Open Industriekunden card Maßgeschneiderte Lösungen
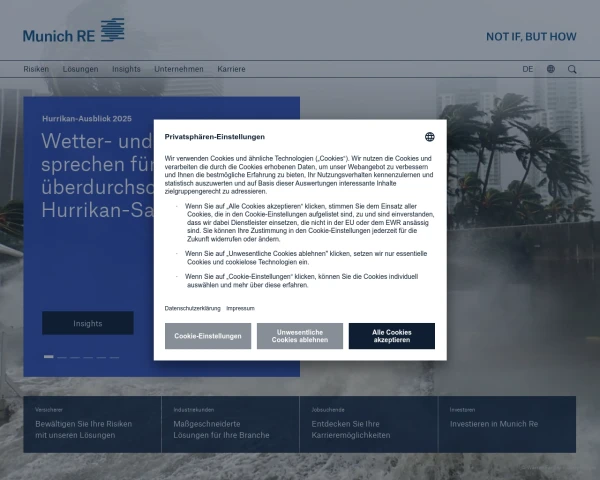Screen dimensions: 600x480 pyautogui.click(x=230, y=424)
